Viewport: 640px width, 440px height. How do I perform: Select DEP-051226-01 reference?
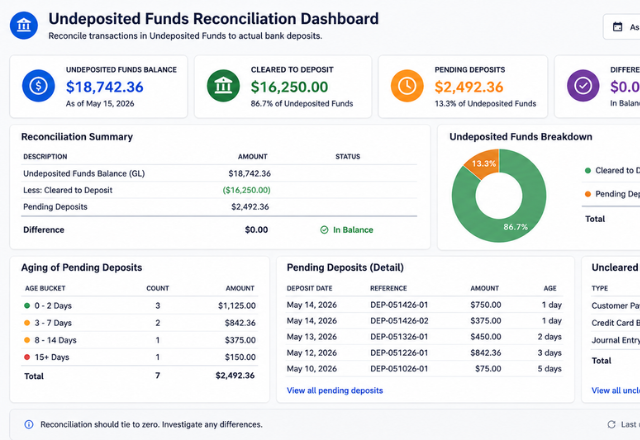click(x=399, y=353)
